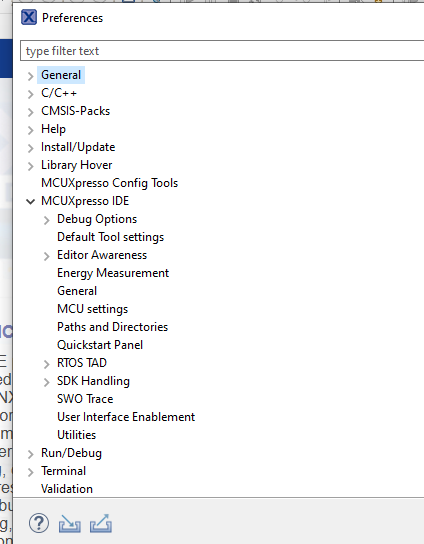Expand the Terminal node arrow

pos(31,472)
